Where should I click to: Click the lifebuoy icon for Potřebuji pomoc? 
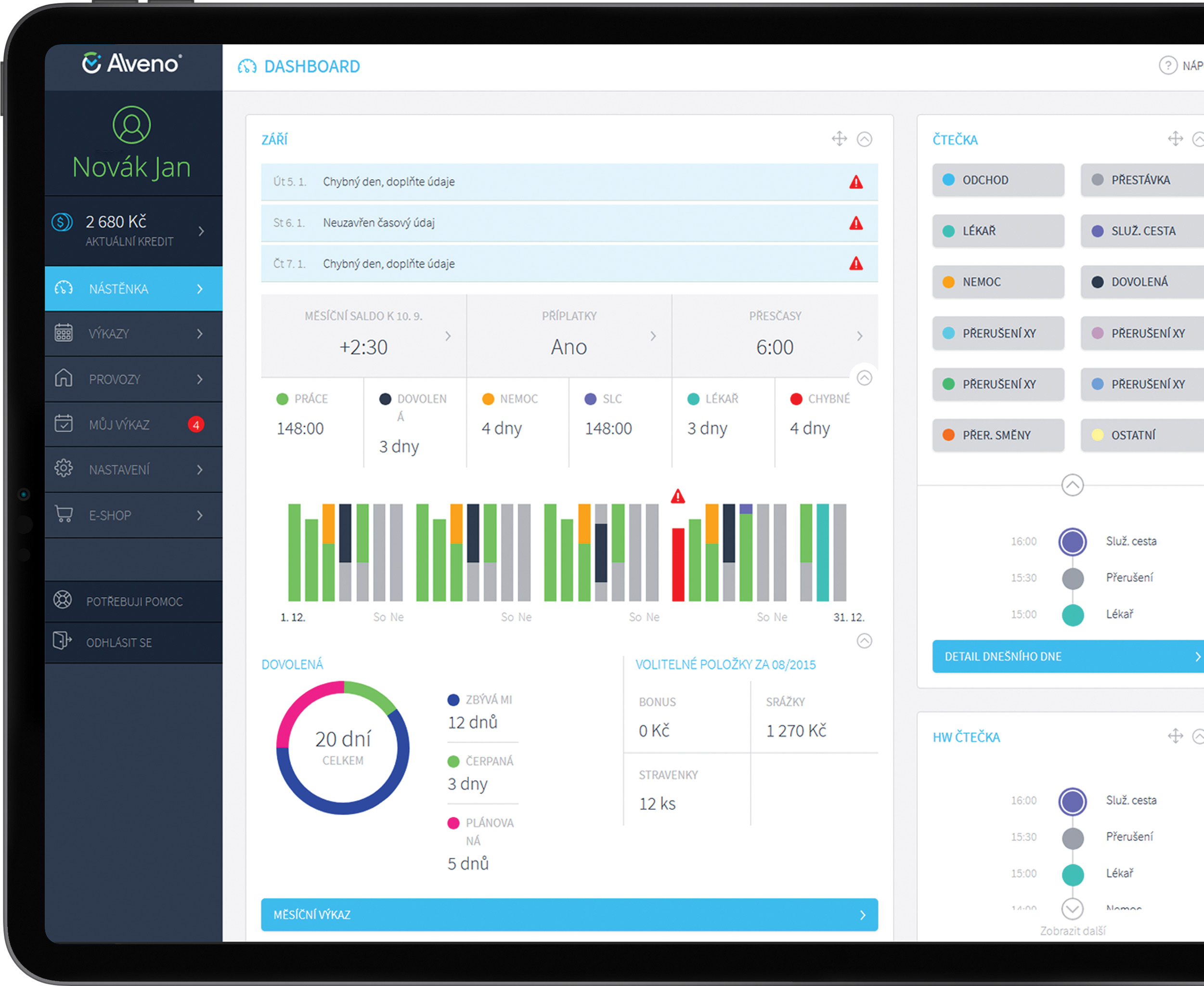63,600
